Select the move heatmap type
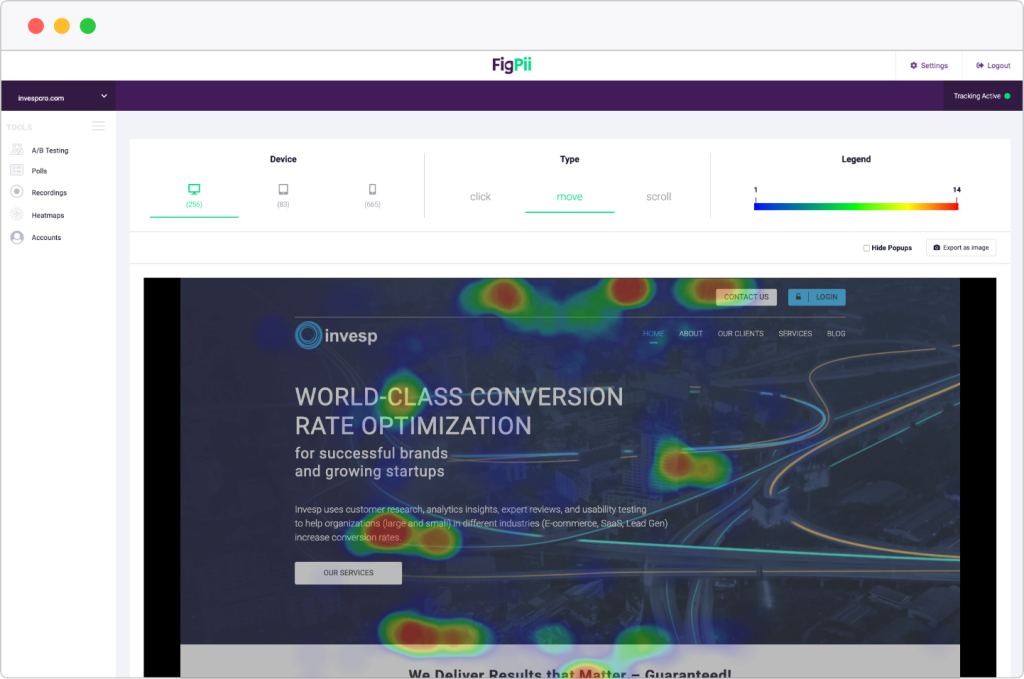1024x679 pixels. (x=569, y=197)
